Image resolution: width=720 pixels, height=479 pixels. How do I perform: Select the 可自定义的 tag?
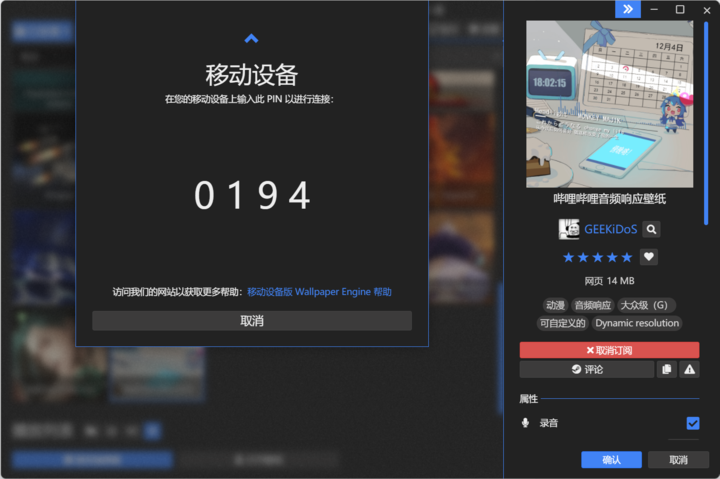(562, 323)
